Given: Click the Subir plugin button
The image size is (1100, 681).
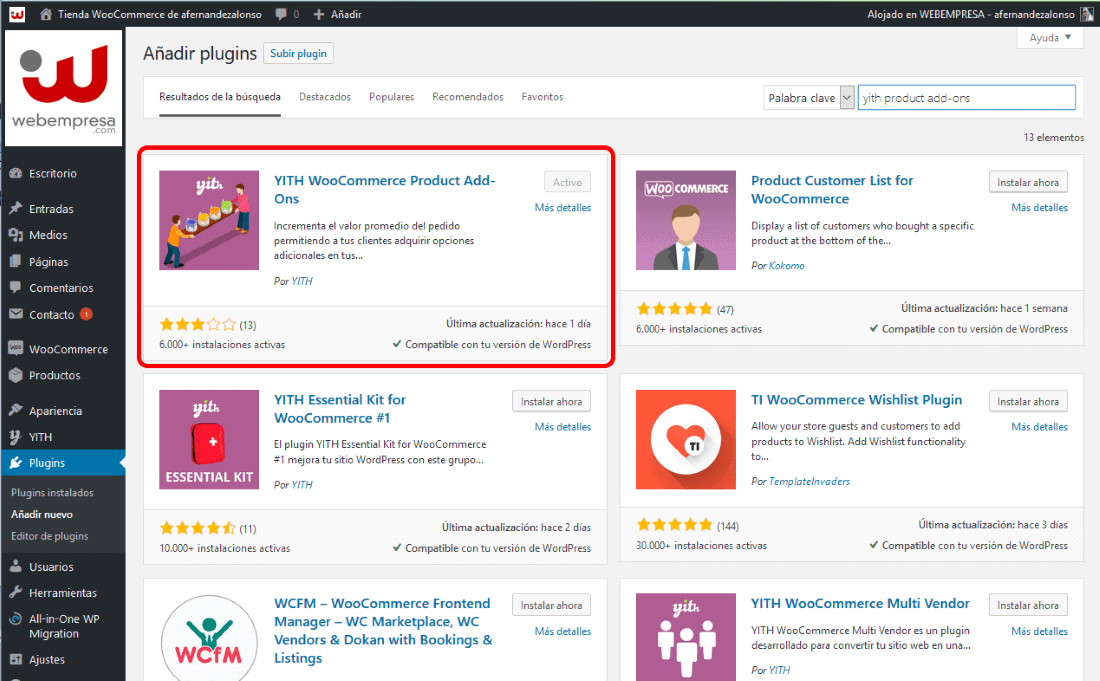Looking at the screenshot, I should (x=298, y=53).
